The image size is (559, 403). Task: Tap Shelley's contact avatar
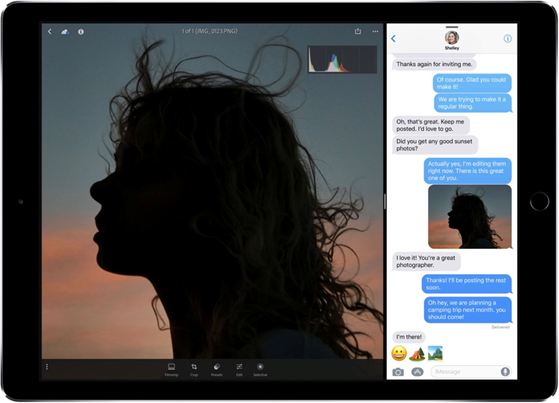pyautogui.click(x=452, y=38)
